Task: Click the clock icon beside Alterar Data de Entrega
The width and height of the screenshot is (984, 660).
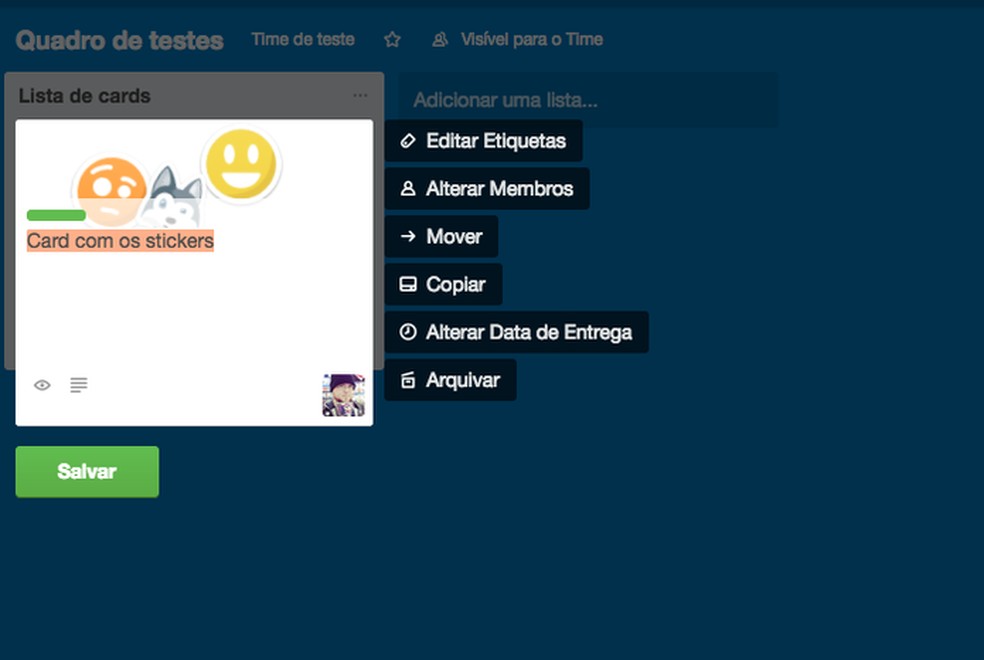Action: tap(409, 332)
